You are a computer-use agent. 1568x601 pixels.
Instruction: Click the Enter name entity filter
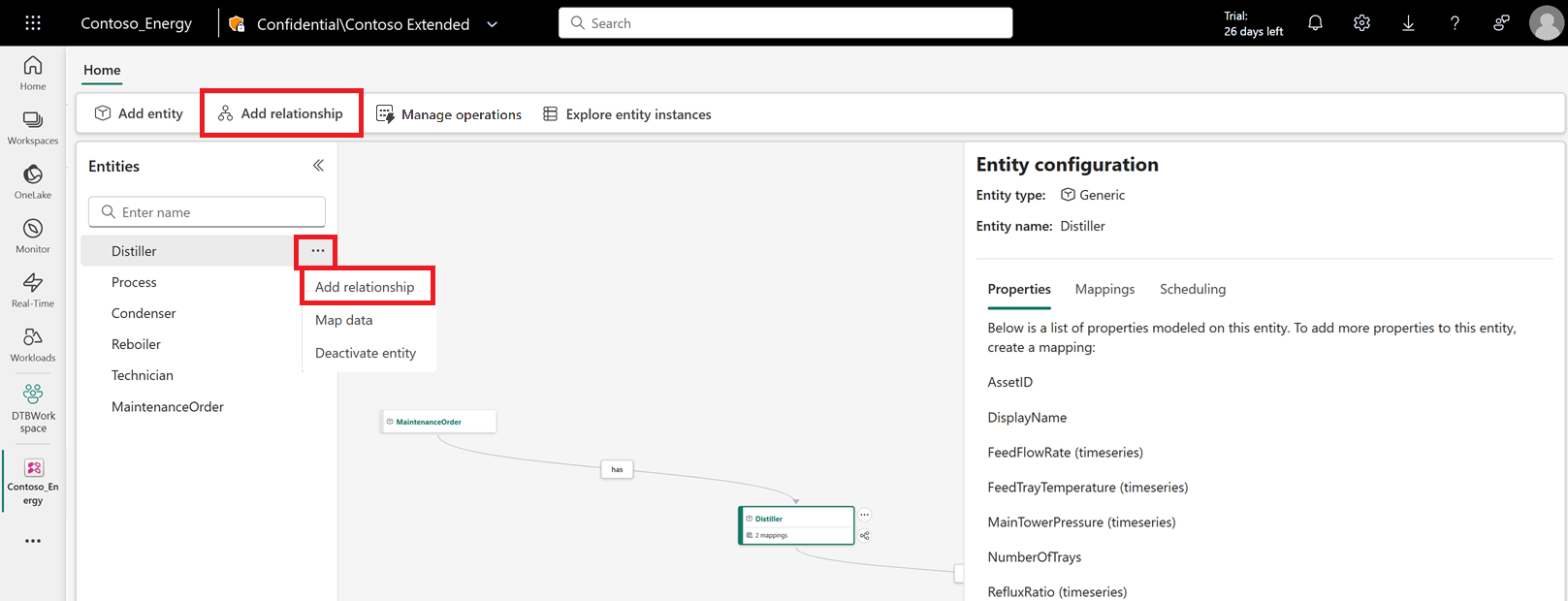207,212
